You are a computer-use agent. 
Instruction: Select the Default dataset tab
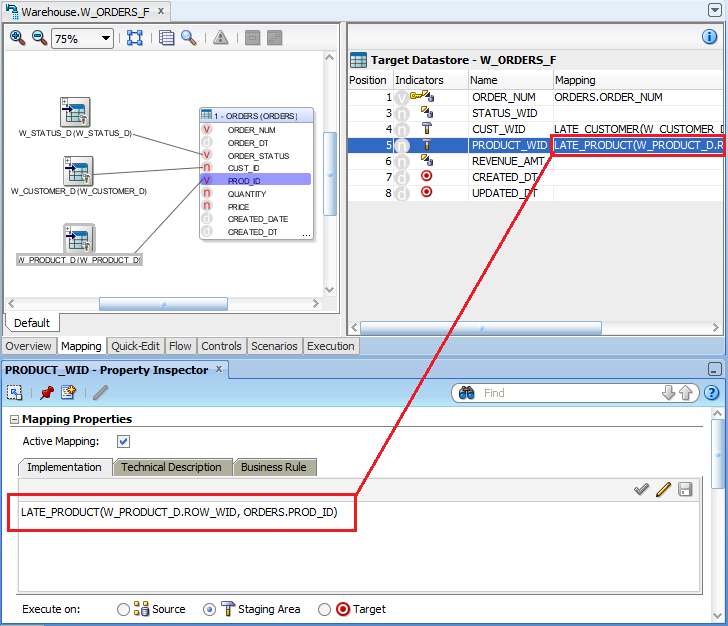click(32, 323)
